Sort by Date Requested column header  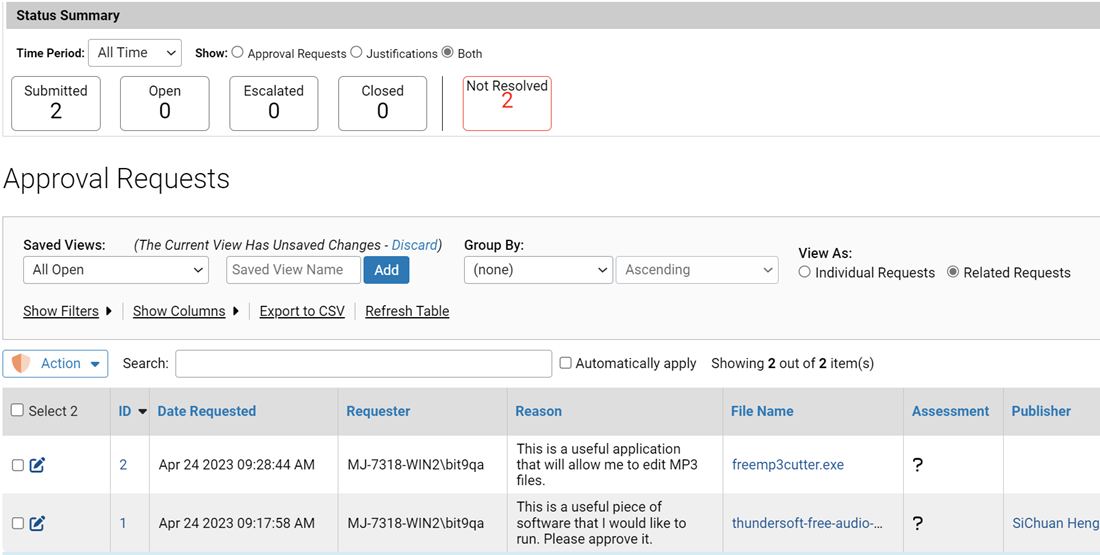pyautogui.click(x=207, y=411)
